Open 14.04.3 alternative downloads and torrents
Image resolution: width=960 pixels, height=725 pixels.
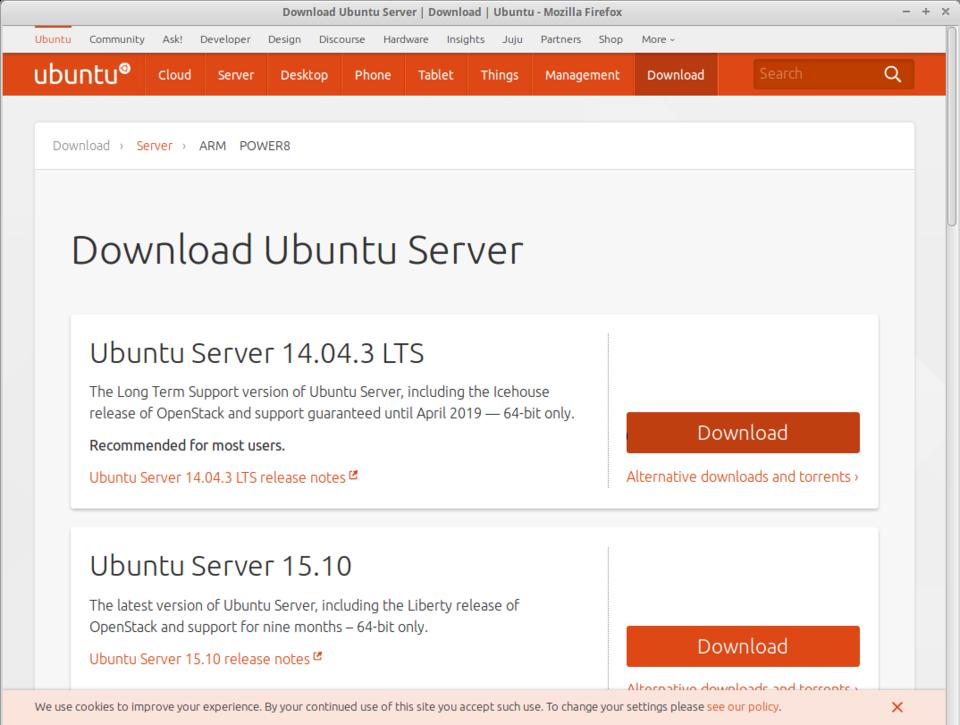coord(742,477)
